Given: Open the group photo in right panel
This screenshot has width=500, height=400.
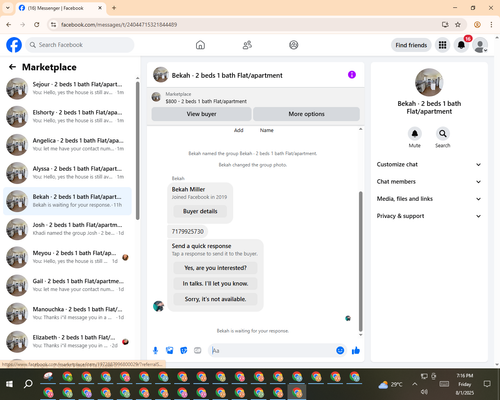Looking at the screenshot, I should click(429, 82).
